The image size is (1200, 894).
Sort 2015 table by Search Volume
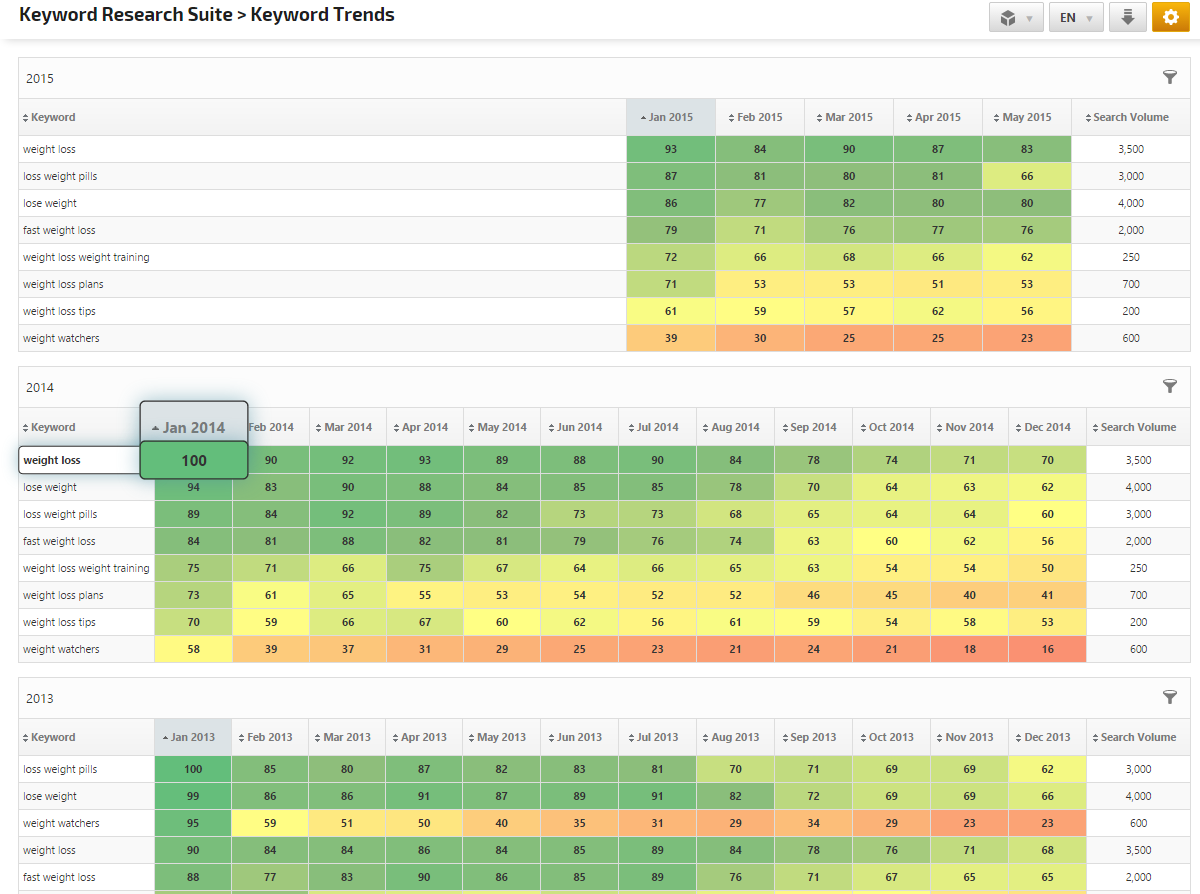(x=1130, y=117)
